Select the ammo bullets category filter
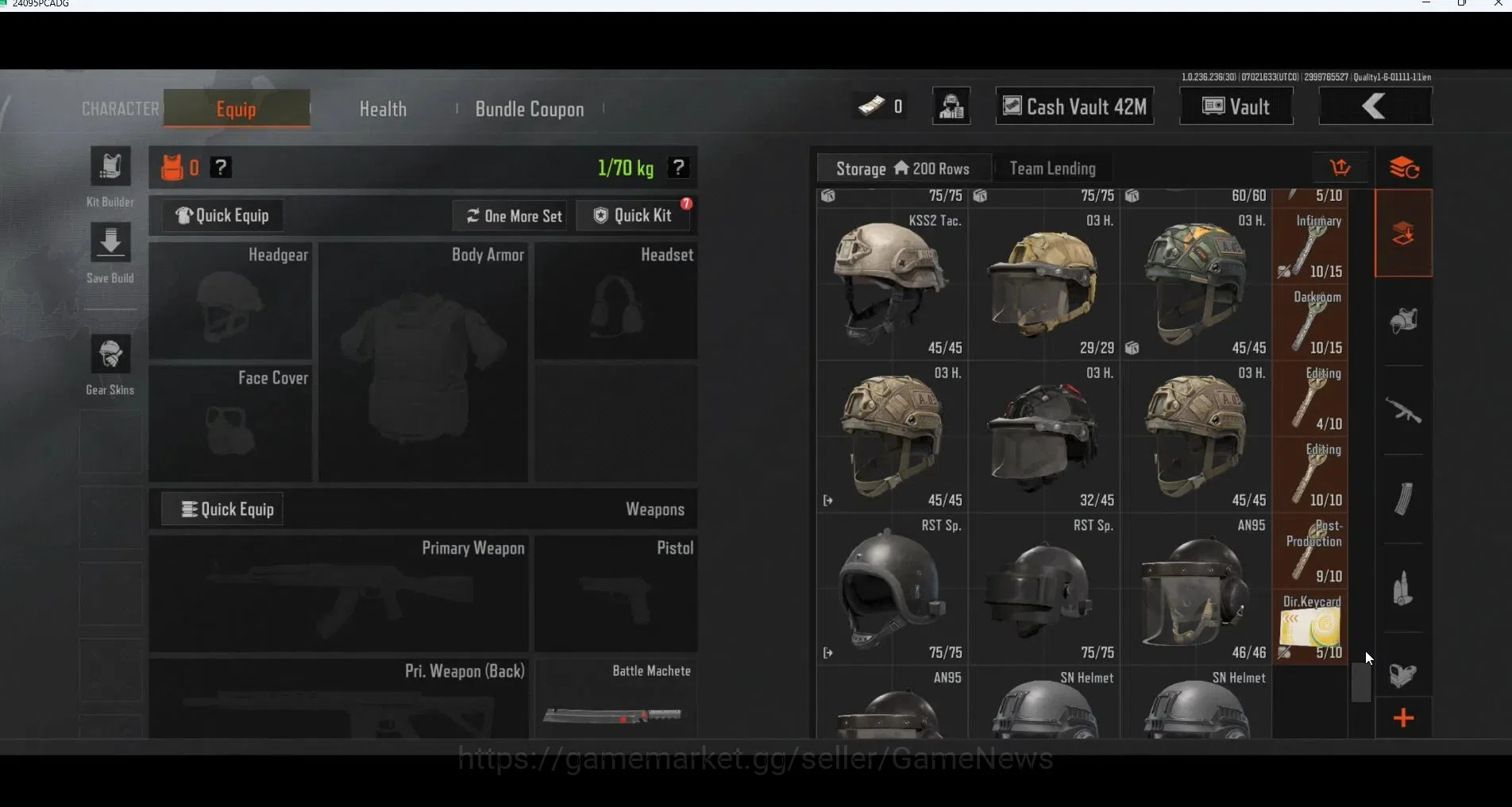Image resolution: width=1512 pixels, height=807 pixels. [1404, 589]
